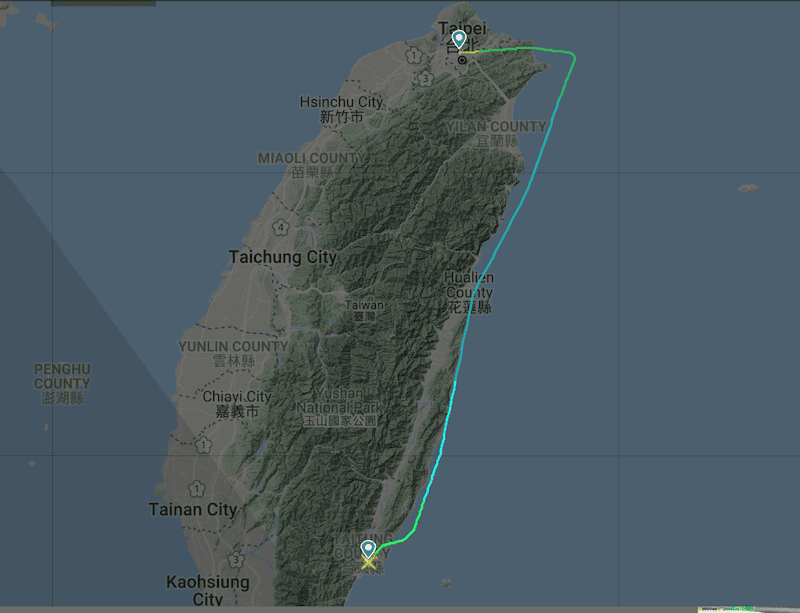Screen dimensions: 800x613
Task: Click the departure pin marker at Taipei
Action: [459, 40]
